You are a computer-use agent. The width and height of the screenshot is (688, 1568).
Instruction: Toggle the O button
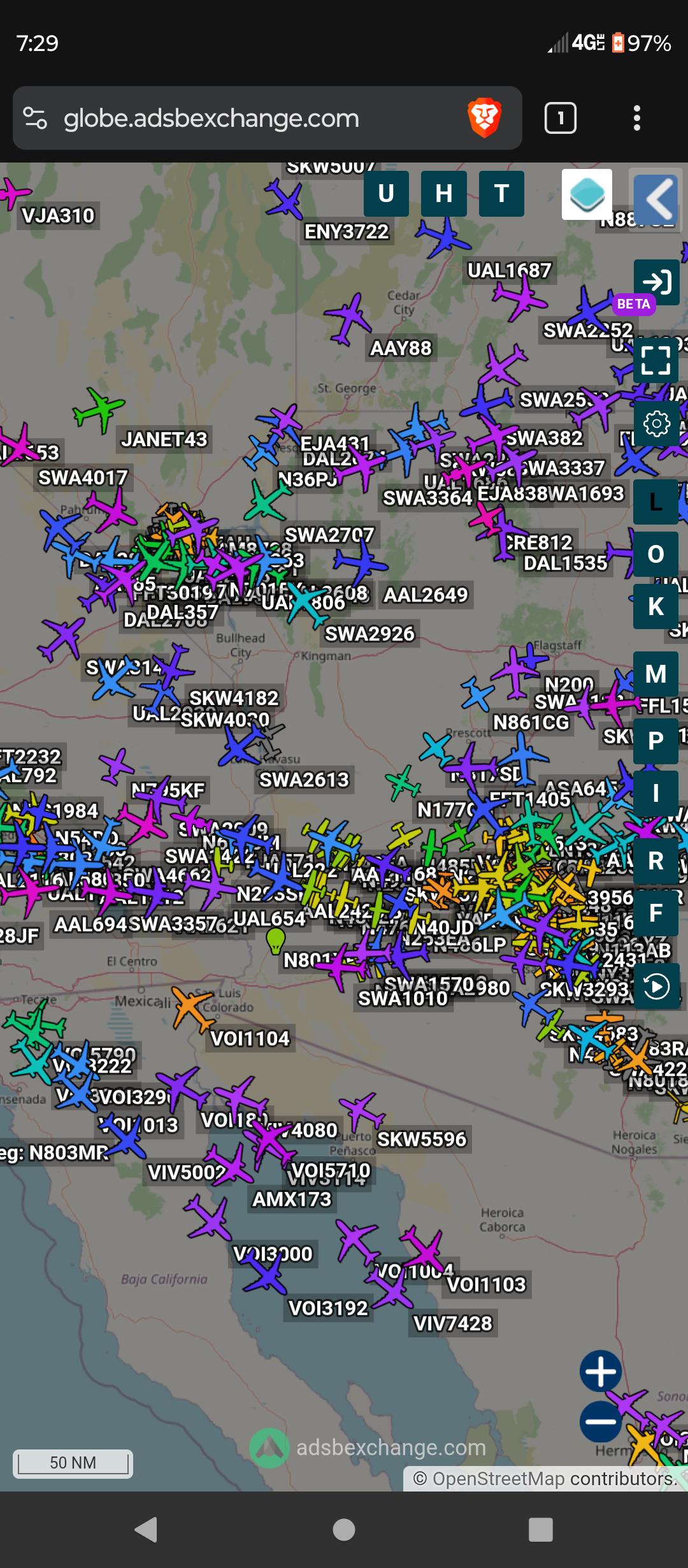(x=656, y=555)
